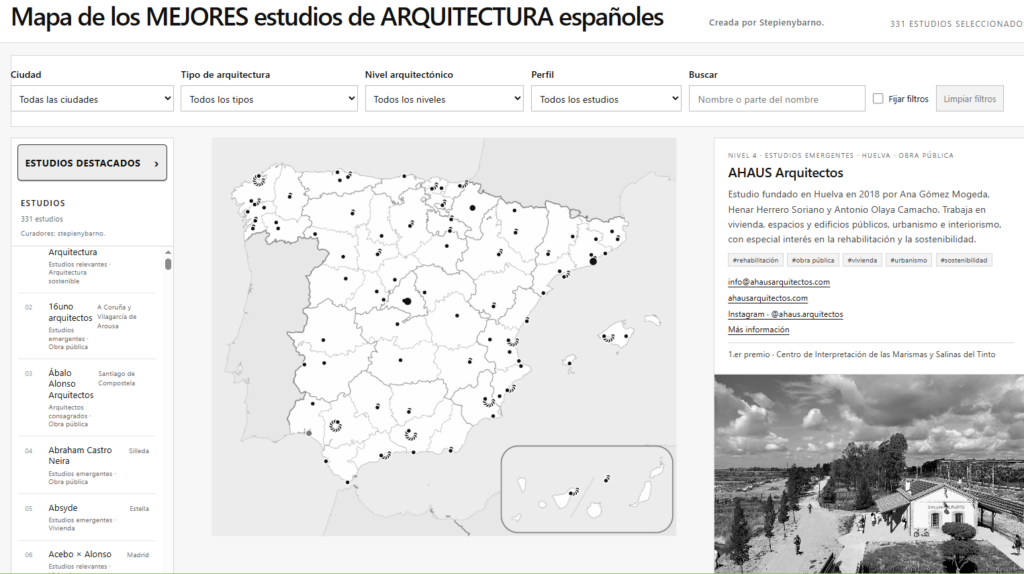This screenshot has height=574, width=1024.
Task: Click the Ibiza island marker
Action: pos(569,362)
